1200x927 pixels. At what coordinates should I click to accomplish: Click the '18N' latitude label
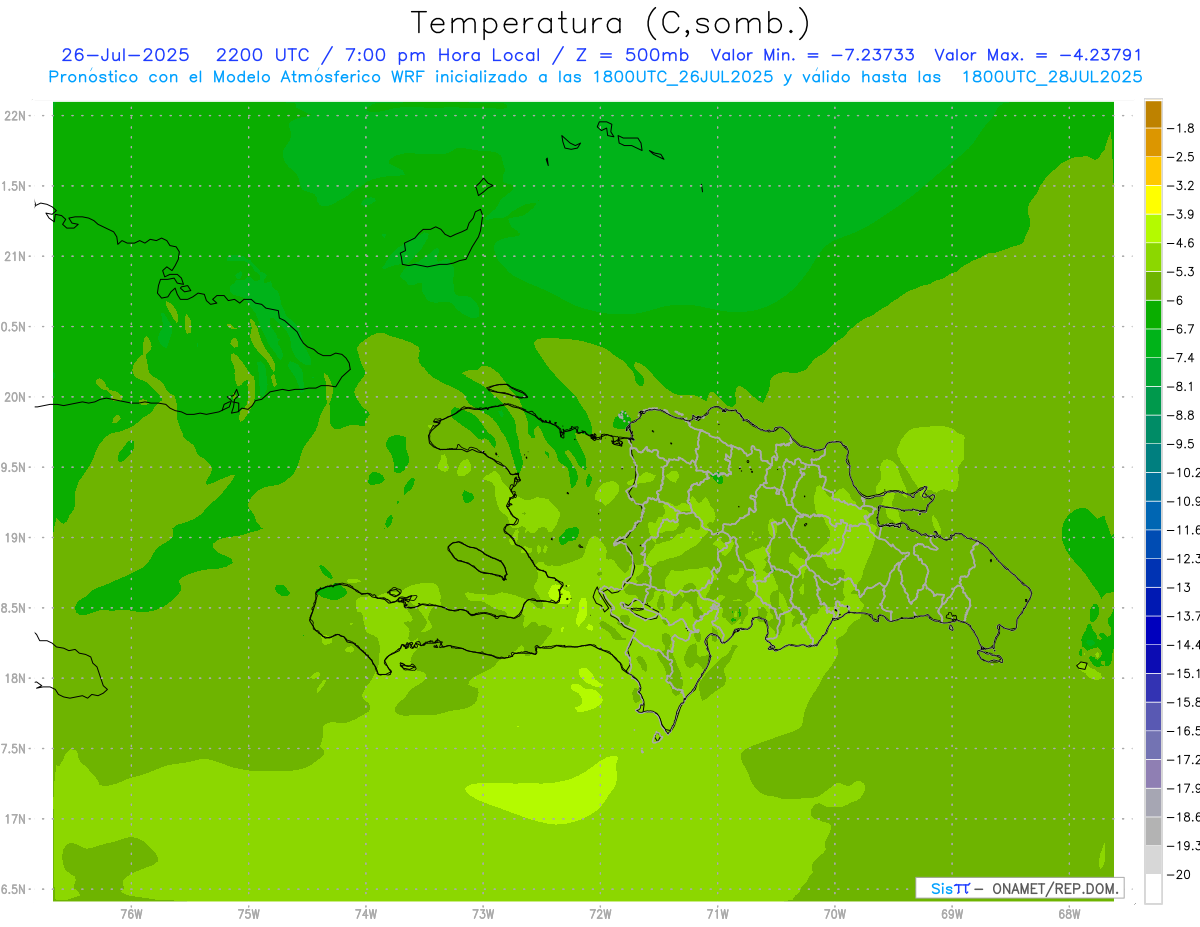click(15, 678)
